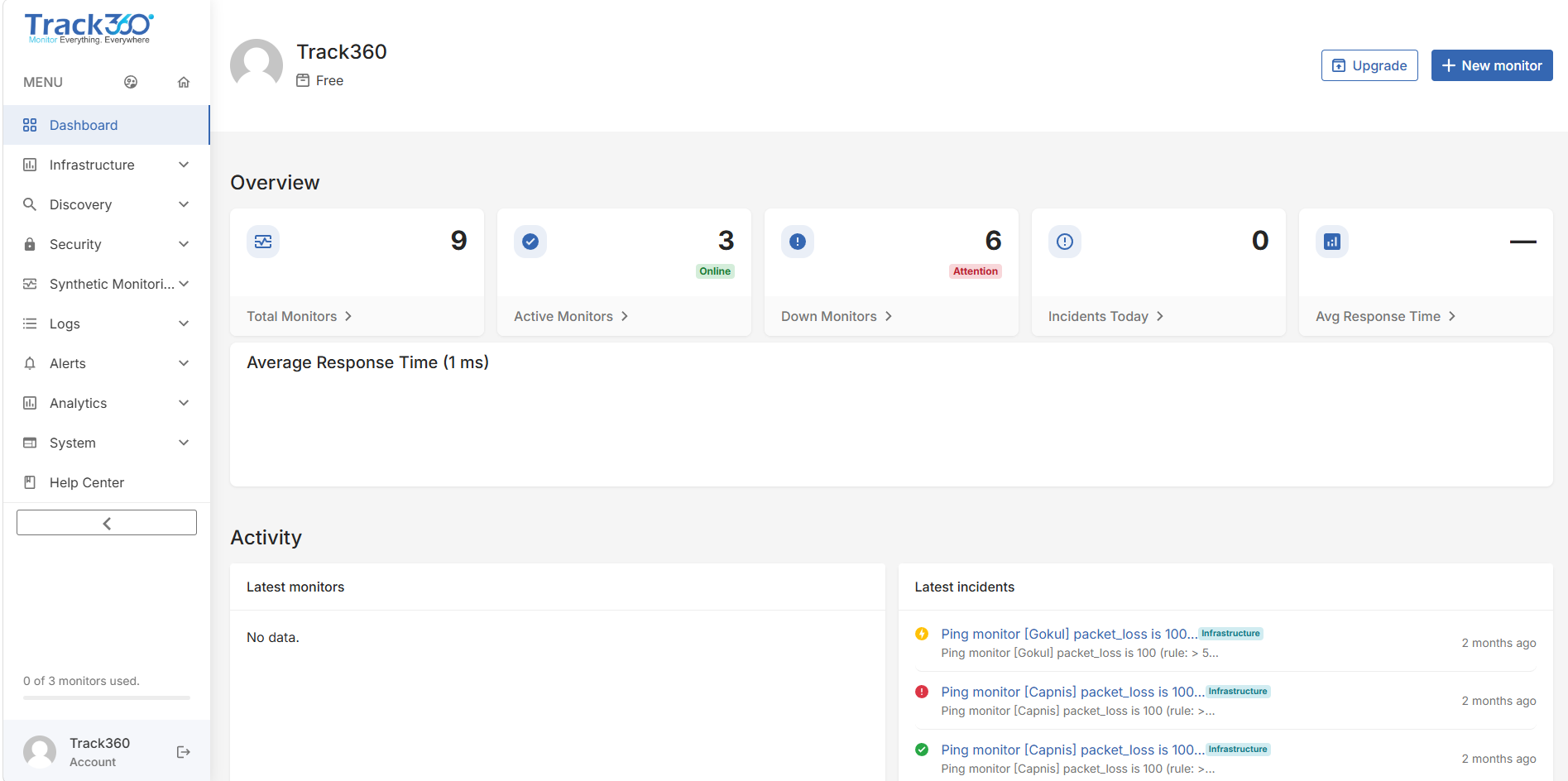This screenshot has height=781, width=1568.
Task: Click the System window icon
Action: click(30, 443)
